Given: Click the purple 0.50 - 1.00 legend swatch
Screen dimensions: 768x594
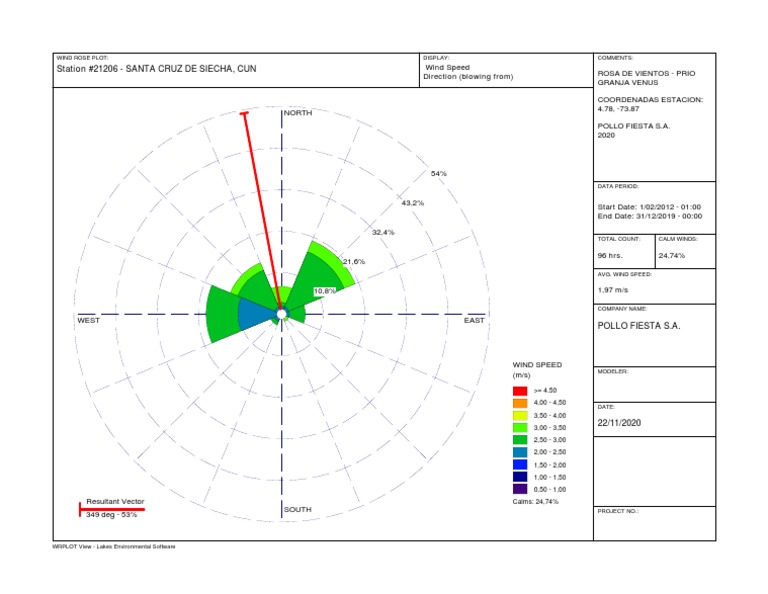Looking at the screenshot, I should pos(520,489).
